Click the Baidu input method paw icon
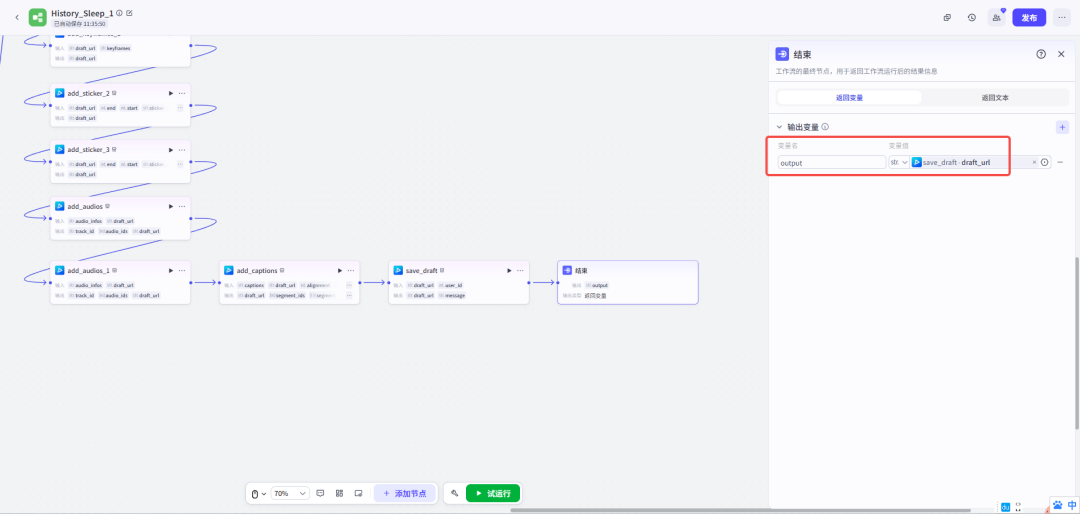This screenshot has height=514, width=1080. pos(1057,504)
